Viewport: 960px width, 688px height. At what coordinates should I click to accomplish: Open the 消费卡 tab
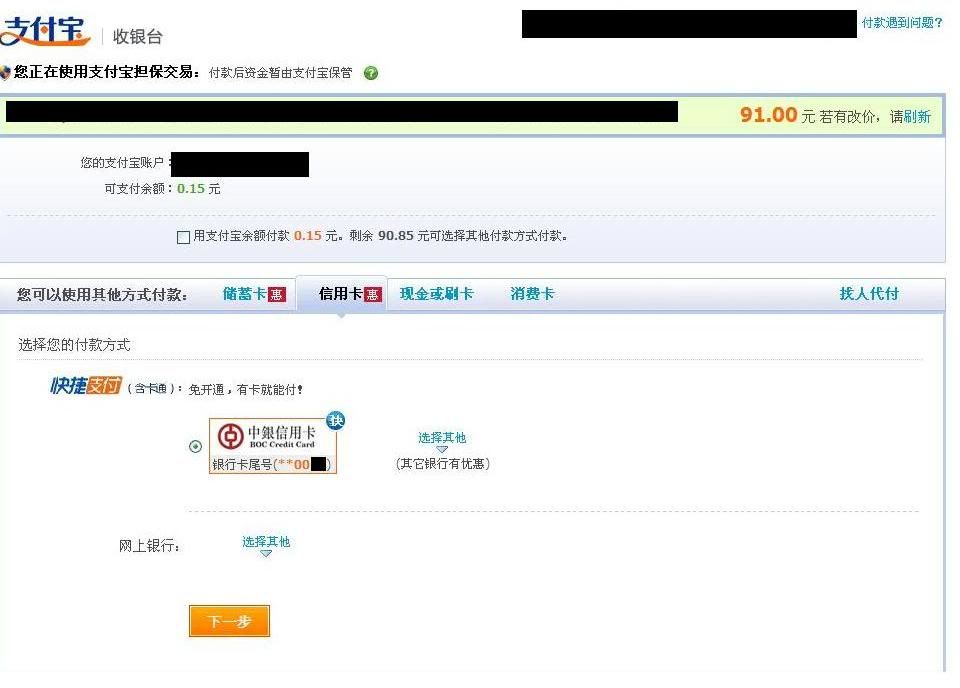(532, 294)
